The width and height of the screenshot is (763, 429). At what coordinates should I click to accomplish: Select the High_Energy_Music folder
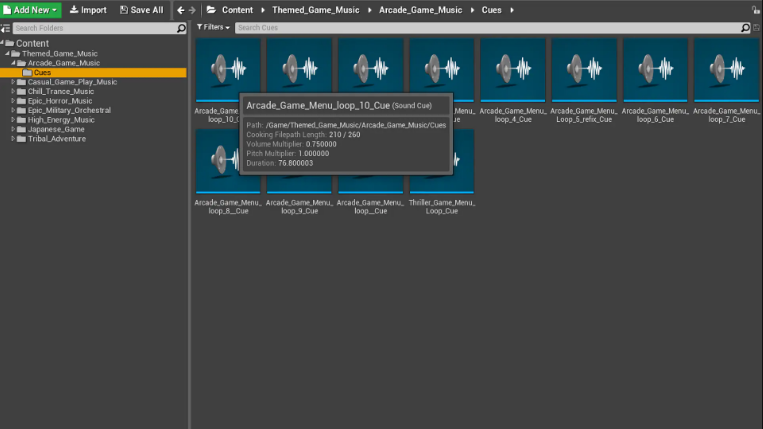[61, 120]
